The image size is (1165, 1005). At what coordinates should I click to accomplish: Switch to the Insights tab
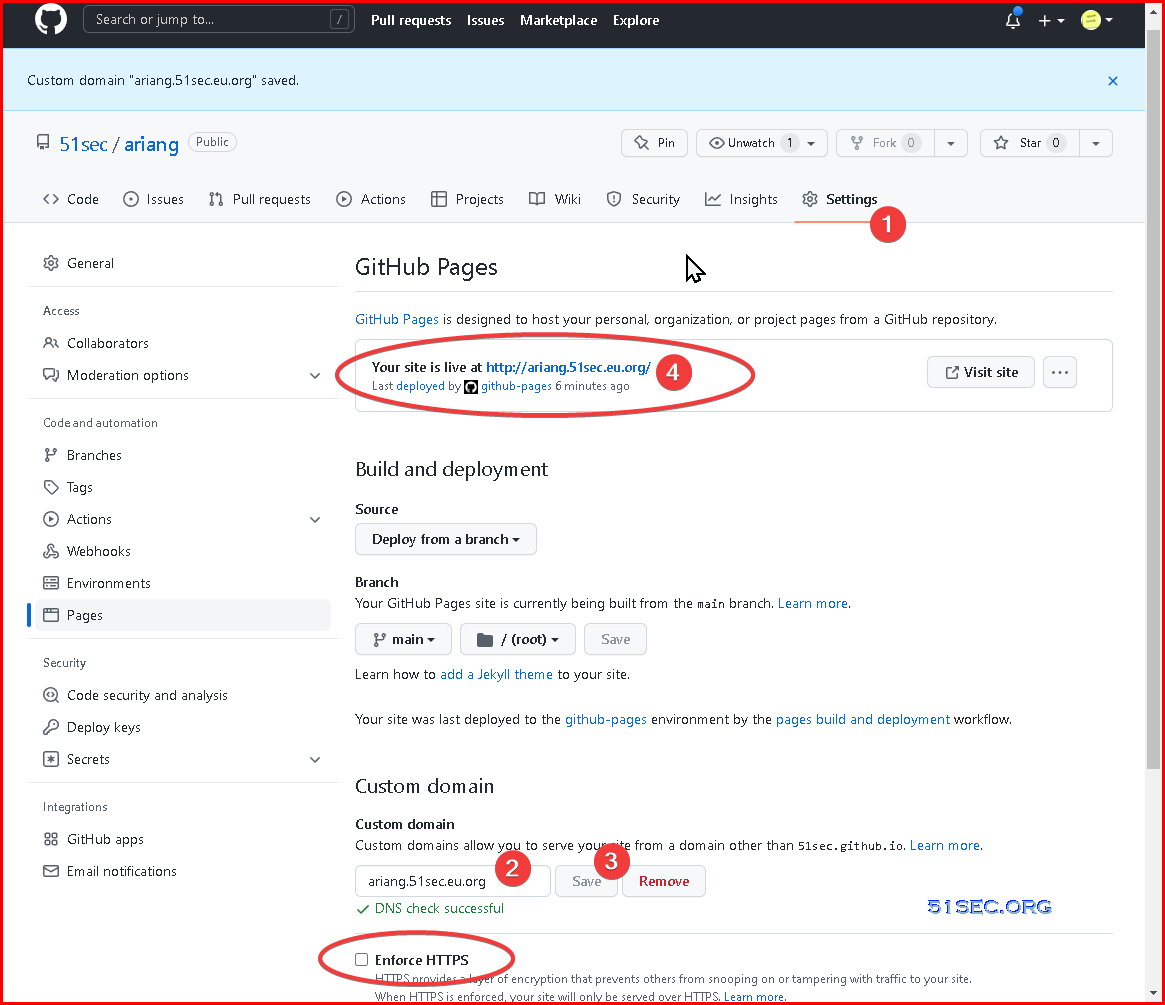(741, 199)
